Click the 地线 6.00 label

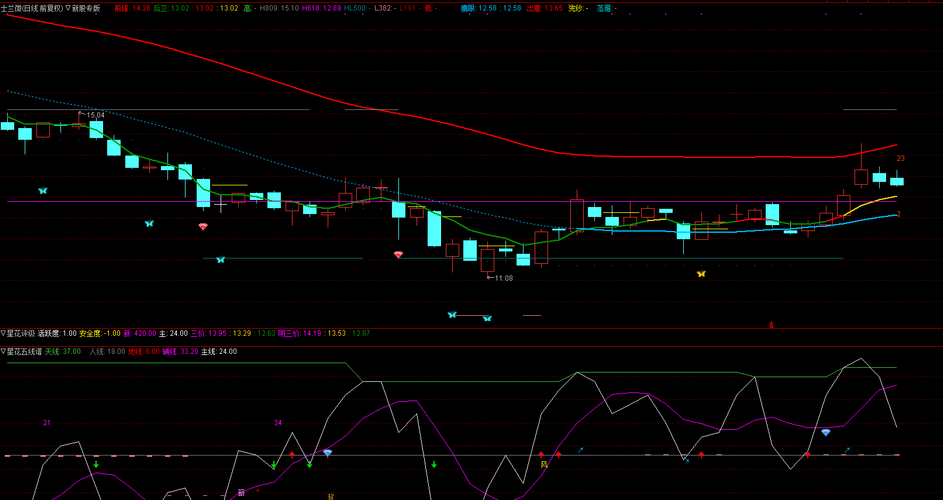click(144, 351)
